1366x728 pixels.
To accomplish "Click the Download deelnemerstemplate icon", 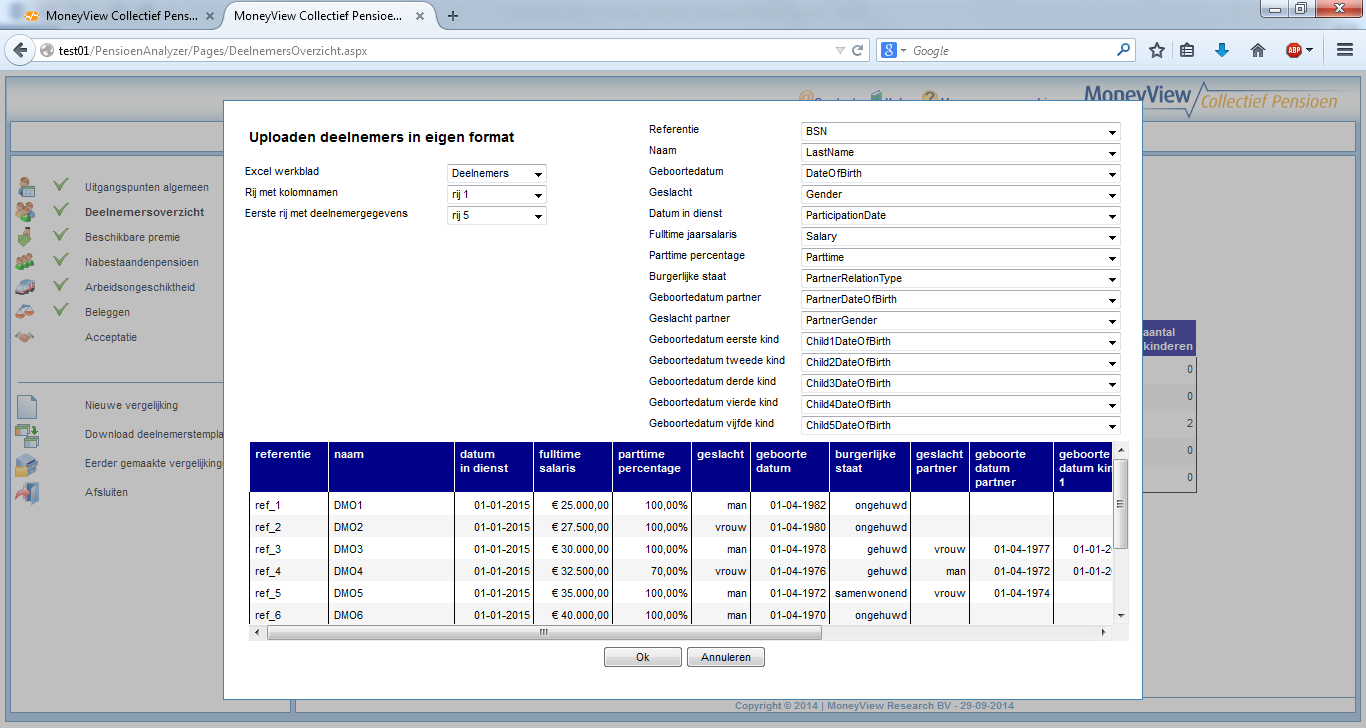I will [27, 435].
